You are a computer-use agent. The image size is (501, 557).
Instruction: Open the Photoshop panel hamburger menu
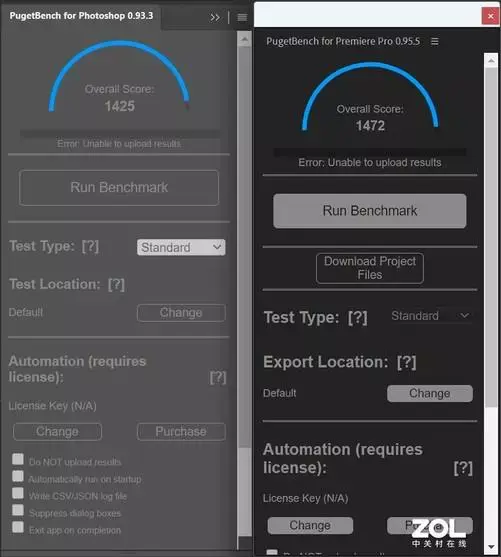click(x=242, y=17)
